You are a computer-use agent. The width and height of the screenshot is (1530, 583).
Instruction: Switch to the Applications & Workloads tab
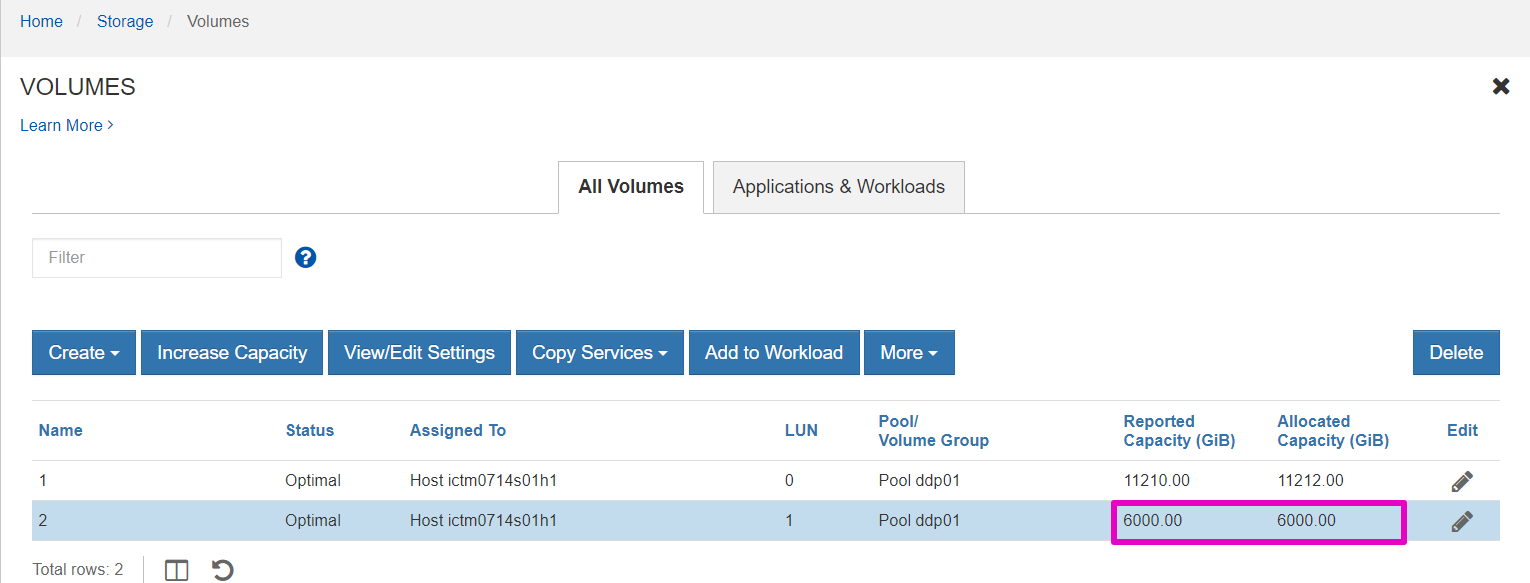point(839,187)
